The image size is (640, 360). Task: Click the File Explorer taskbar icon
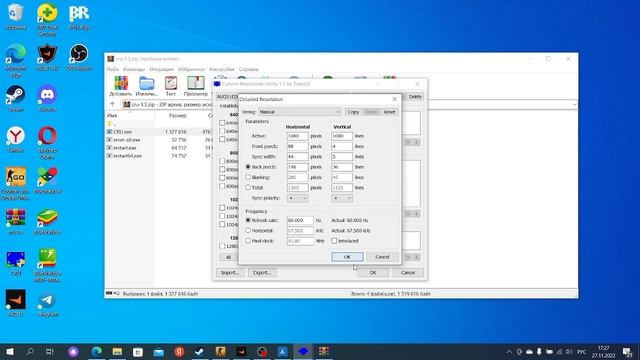(118, 351)
